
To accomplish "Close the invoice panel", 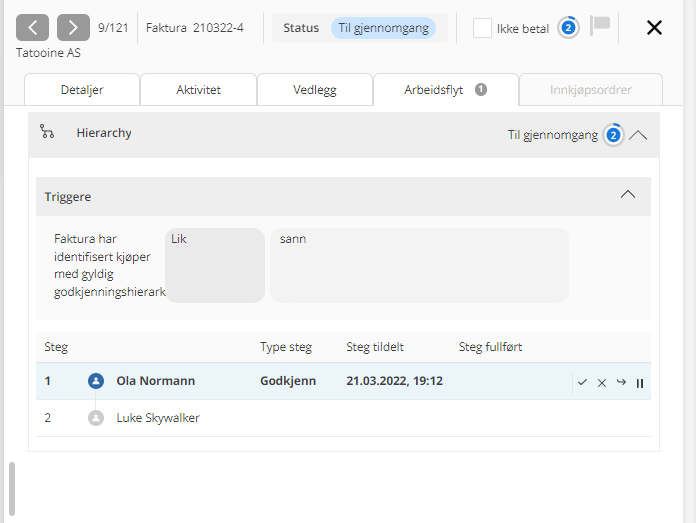I will pyautogui.click(x=655, y=28).
